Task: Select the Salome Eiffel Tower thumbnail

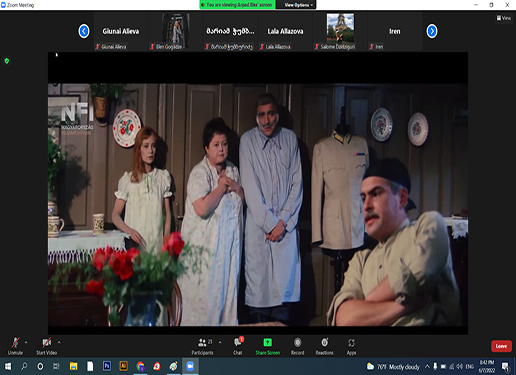Action: 340,32
